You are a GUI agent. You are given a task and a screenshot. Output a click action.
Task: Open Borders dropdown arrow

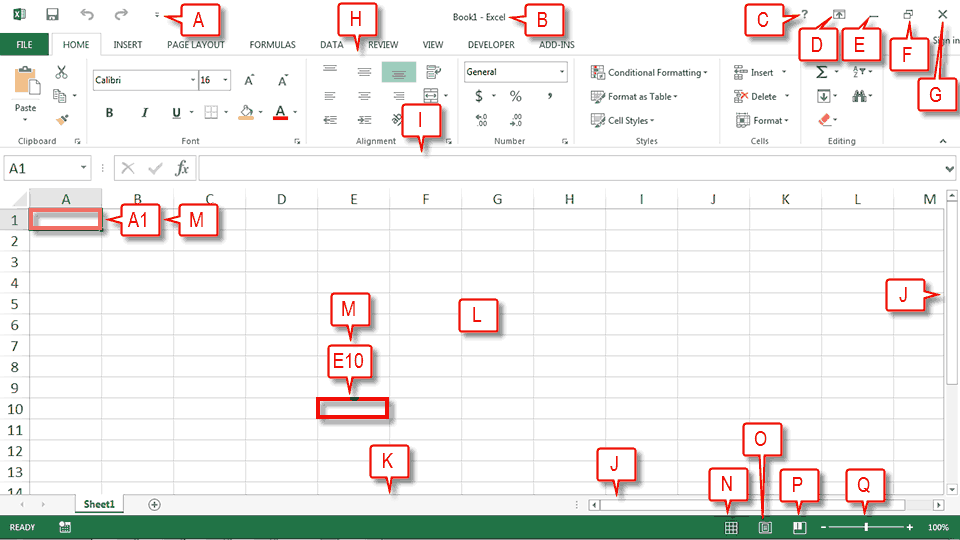pos(226,113)
